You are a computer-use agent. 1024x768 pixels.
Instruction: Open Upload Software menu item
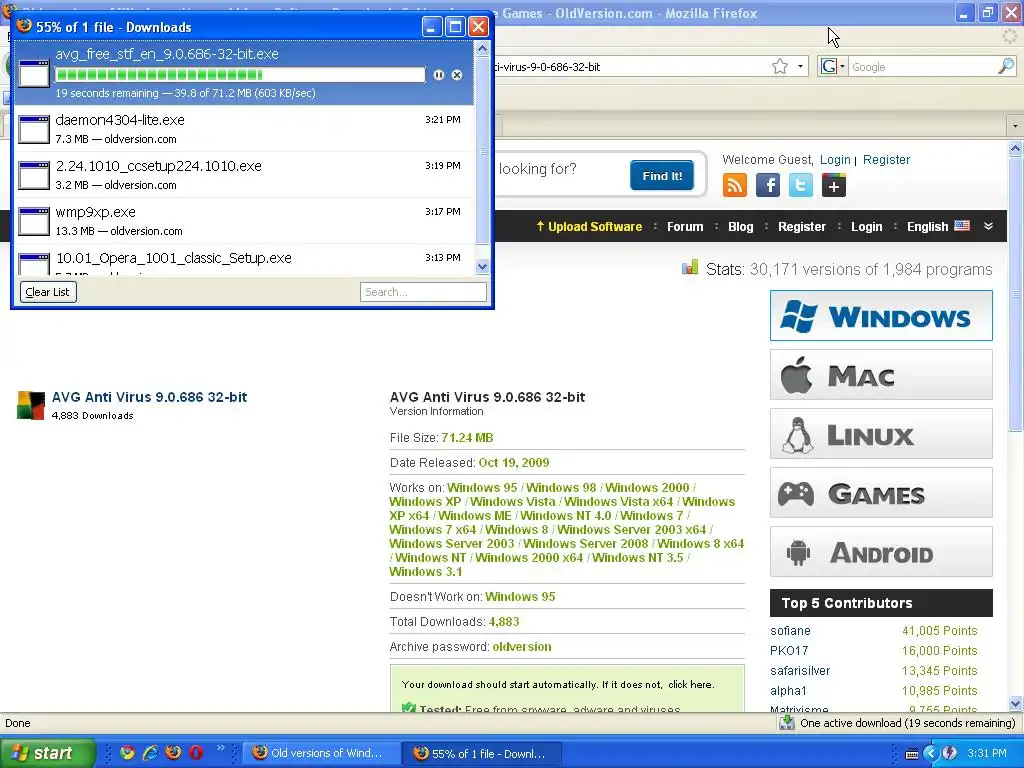[x=589, y=227]
